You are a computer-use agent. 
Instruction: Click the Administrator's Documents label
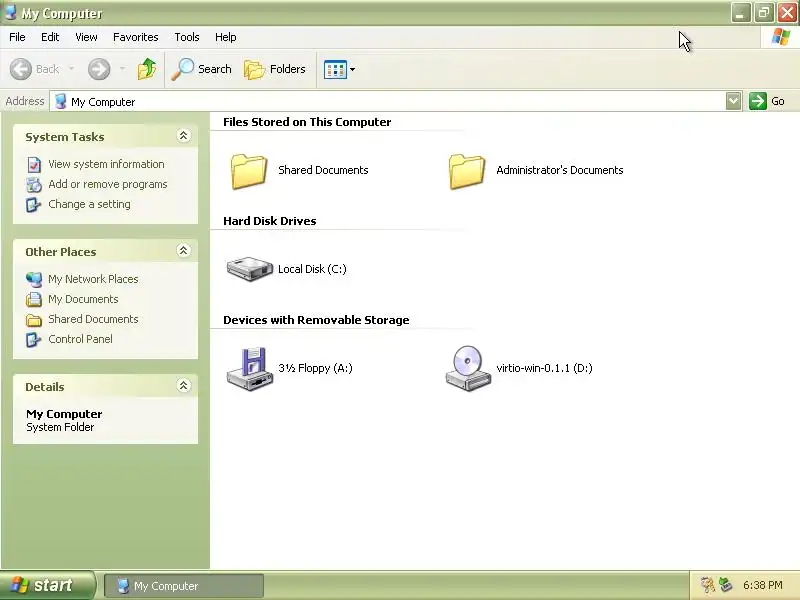click(x=560, y=170)
